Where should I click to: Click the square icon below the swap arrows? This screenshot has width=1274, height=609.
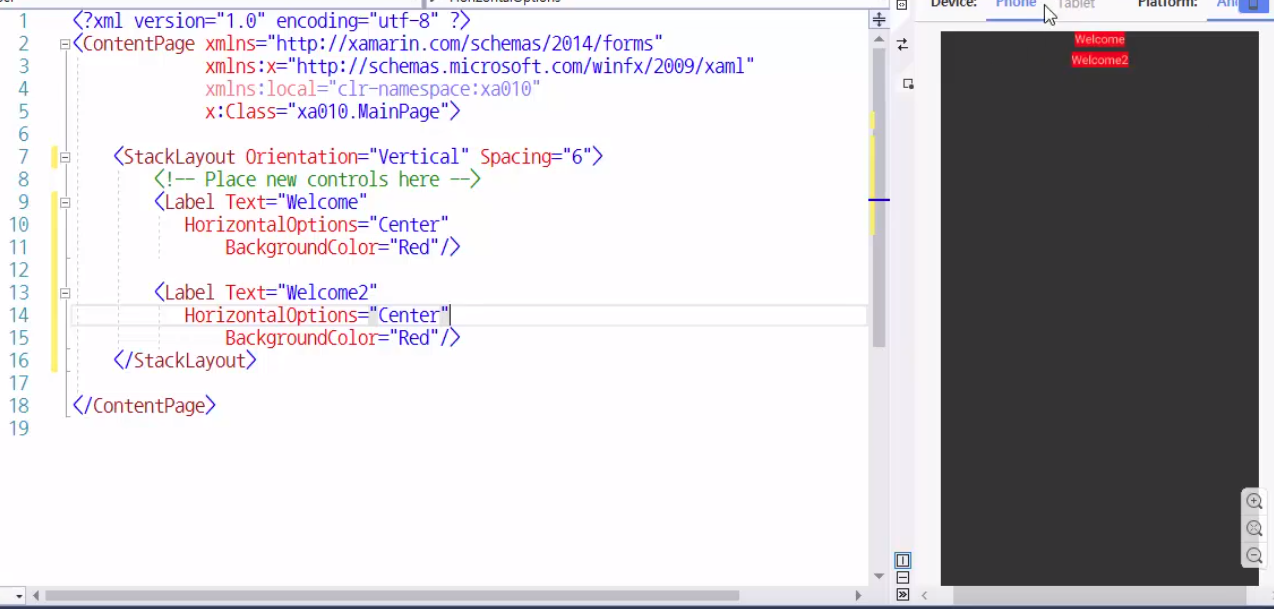click(x=908, y=84)
